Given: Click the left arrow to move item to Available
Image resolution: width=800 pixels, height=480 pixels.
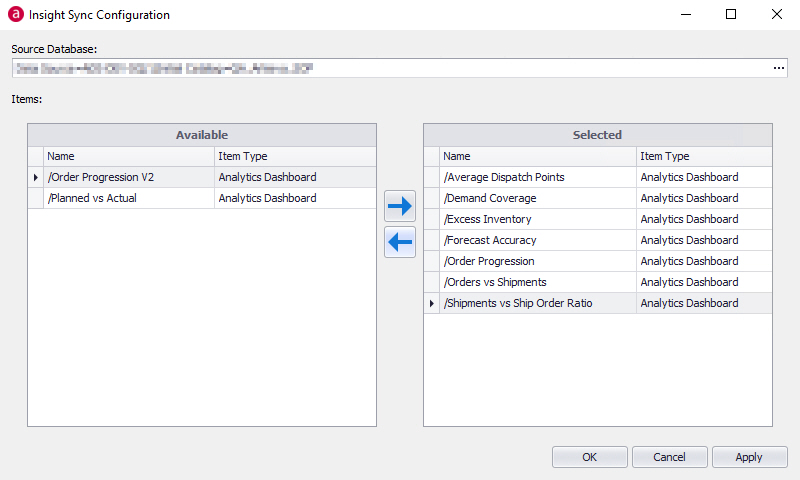Looking at the screenshot, I should [399, 242].
